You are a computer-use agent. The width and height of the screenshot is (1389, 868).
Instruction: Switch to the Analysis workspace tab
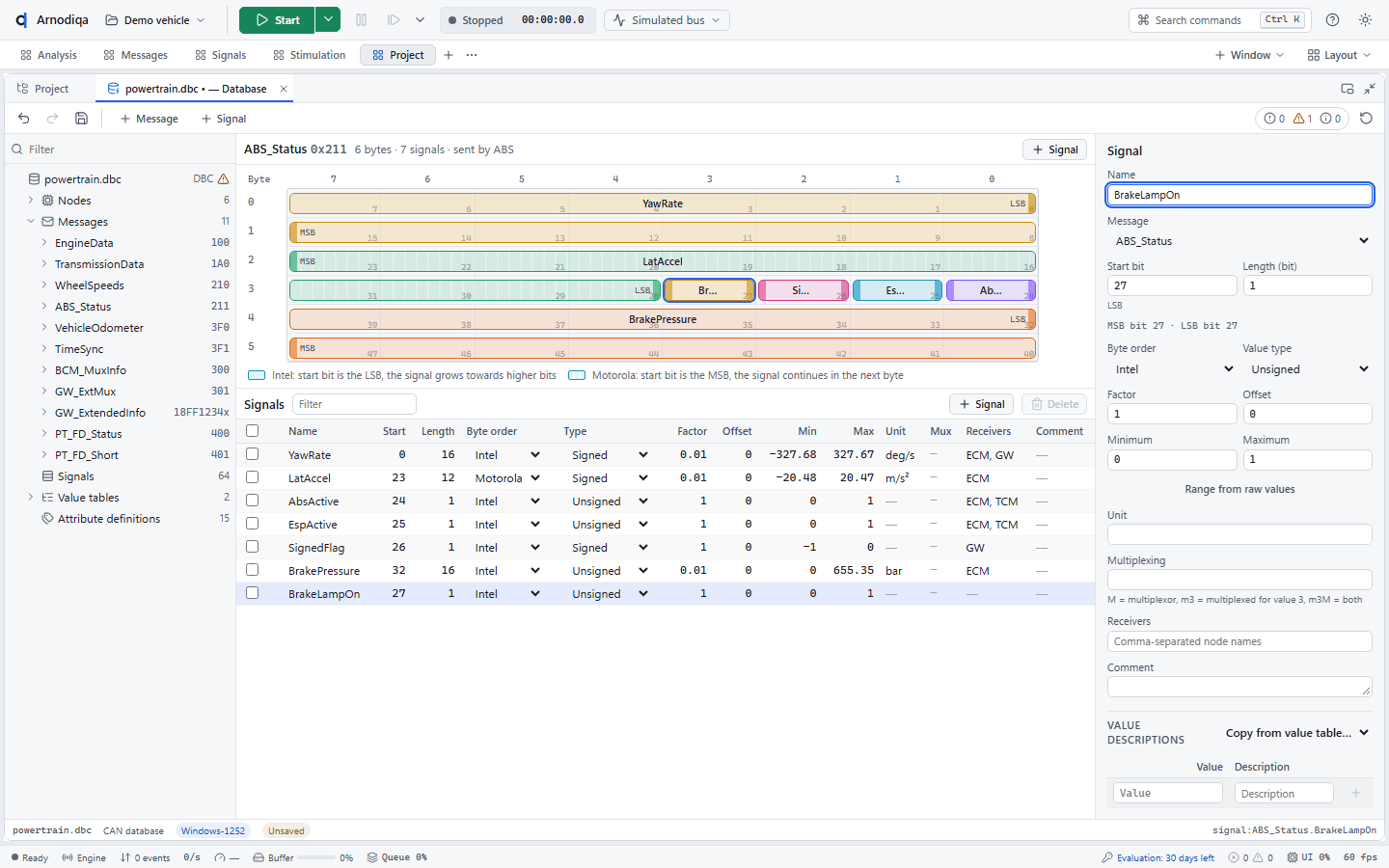48,55
